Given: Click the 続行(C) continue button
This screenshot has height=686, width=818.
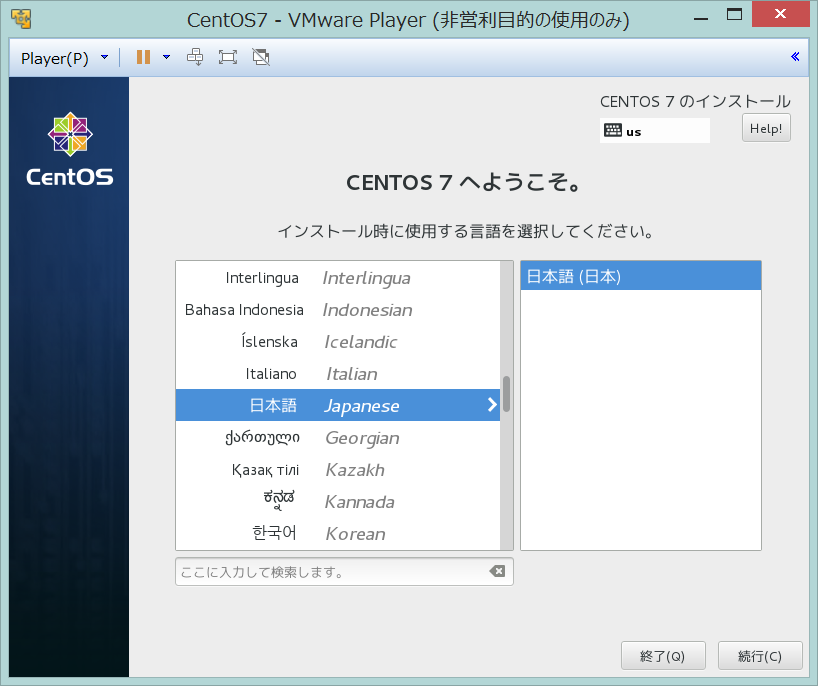Looking at the screenshot, I should (x=760, y=656).
